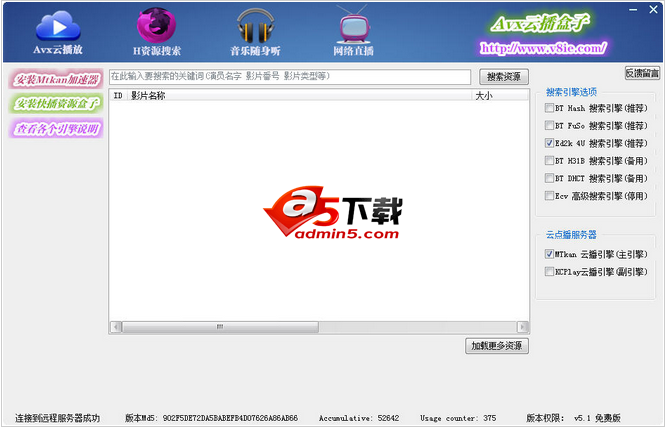Click the 反馈留言 feedback button
Screen dimensions: 666x427
click(642, 73)
